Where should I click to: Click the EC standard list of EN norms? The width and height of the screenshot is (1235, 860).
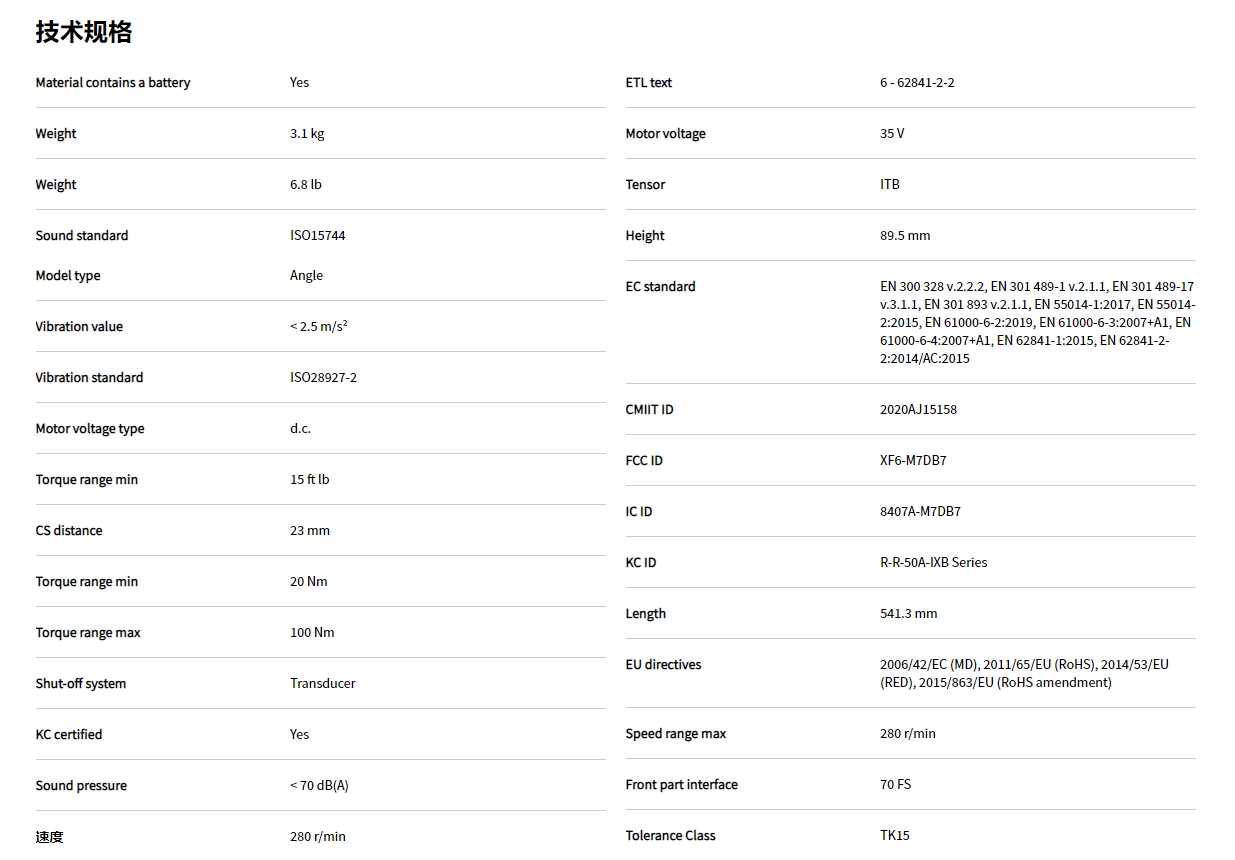pos(1037,322)
